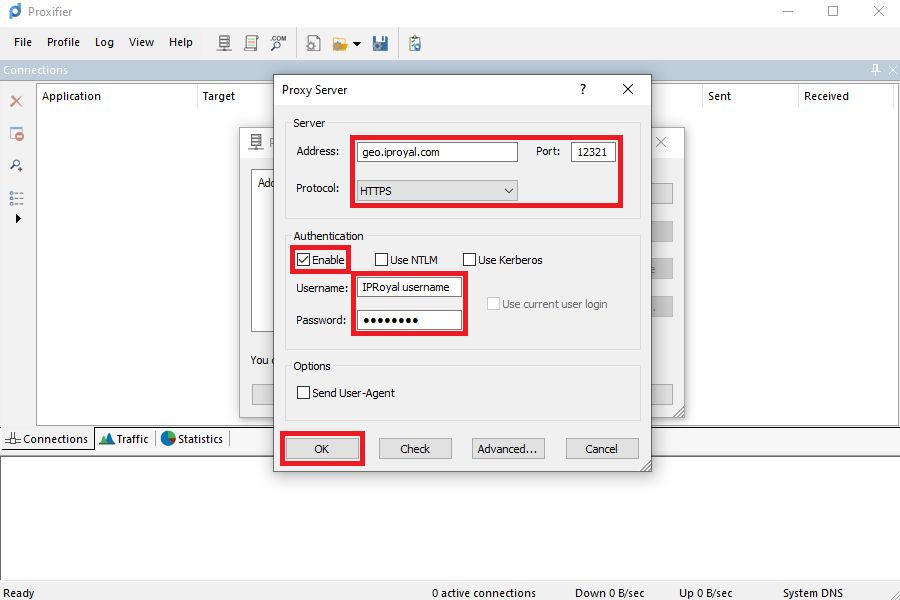Click Proxifier logo in title bar
The image size is (900, 600).
pyautogui.click(x=15, y=11)
